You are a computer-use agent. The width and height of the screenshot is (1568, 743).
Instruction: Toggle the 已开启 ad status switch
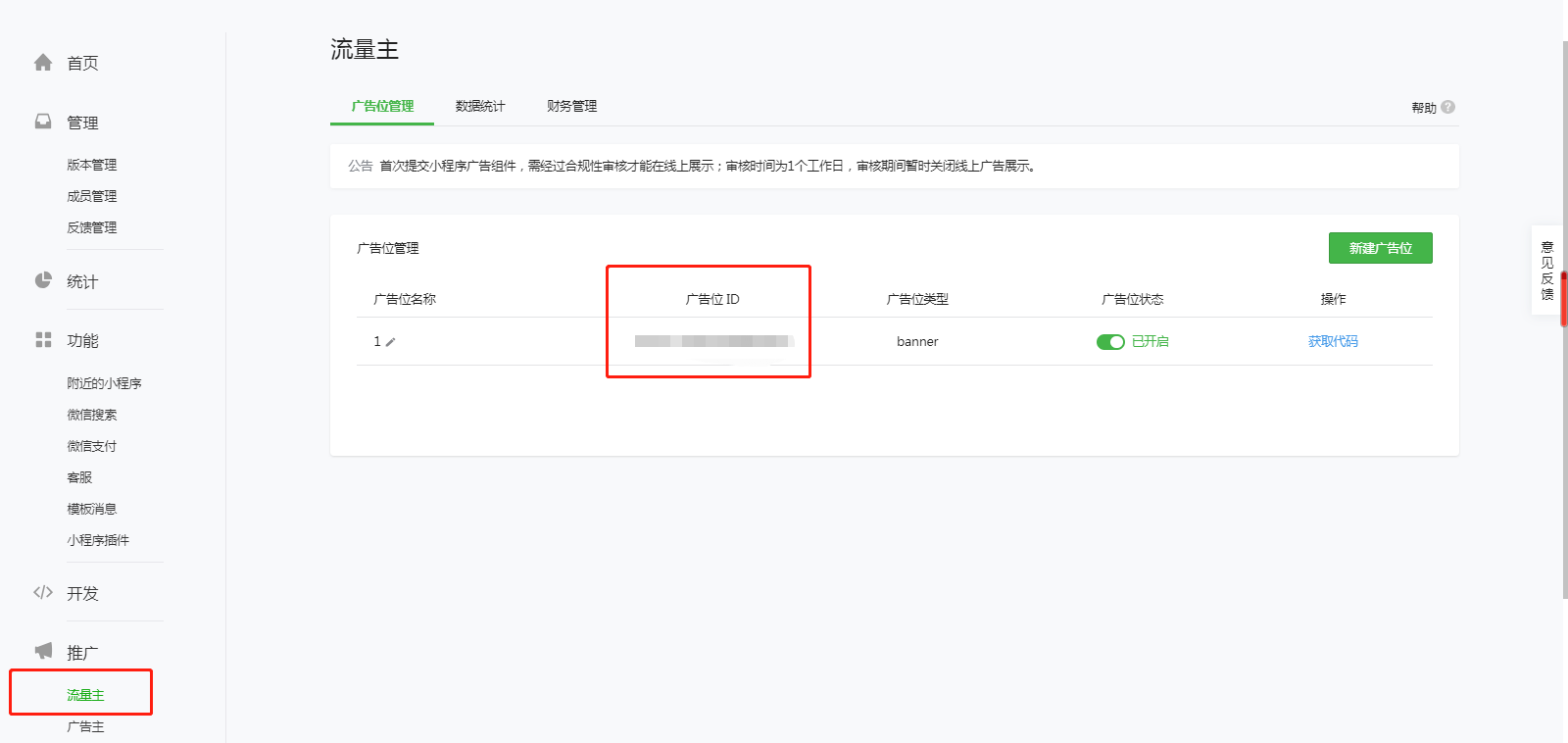click(1109, 342)
